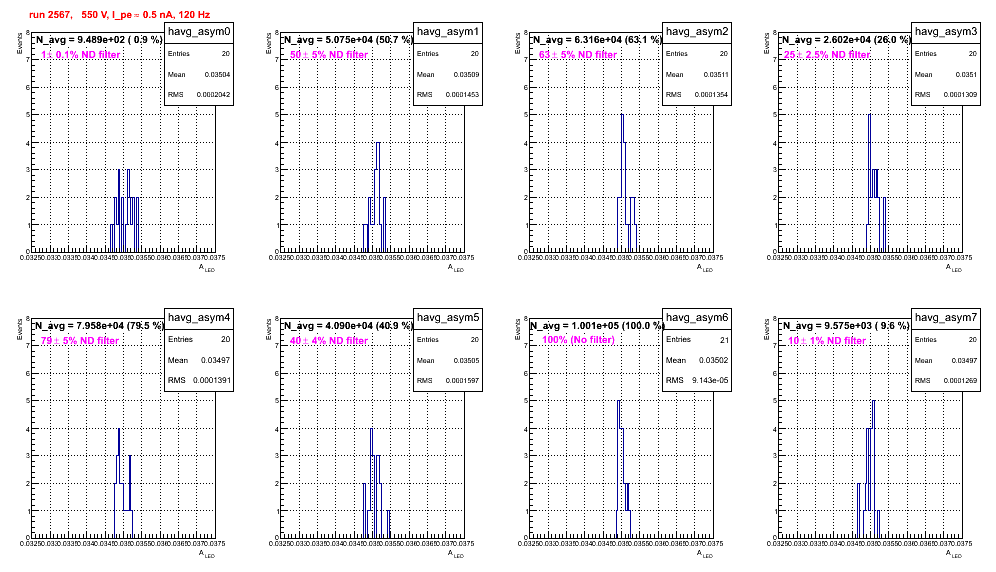Image resolution: width=996 pixels, height=572 pixels.
Task: Click the N_avg = 4.090e+04 label
Action: click(x=347, y=326)
